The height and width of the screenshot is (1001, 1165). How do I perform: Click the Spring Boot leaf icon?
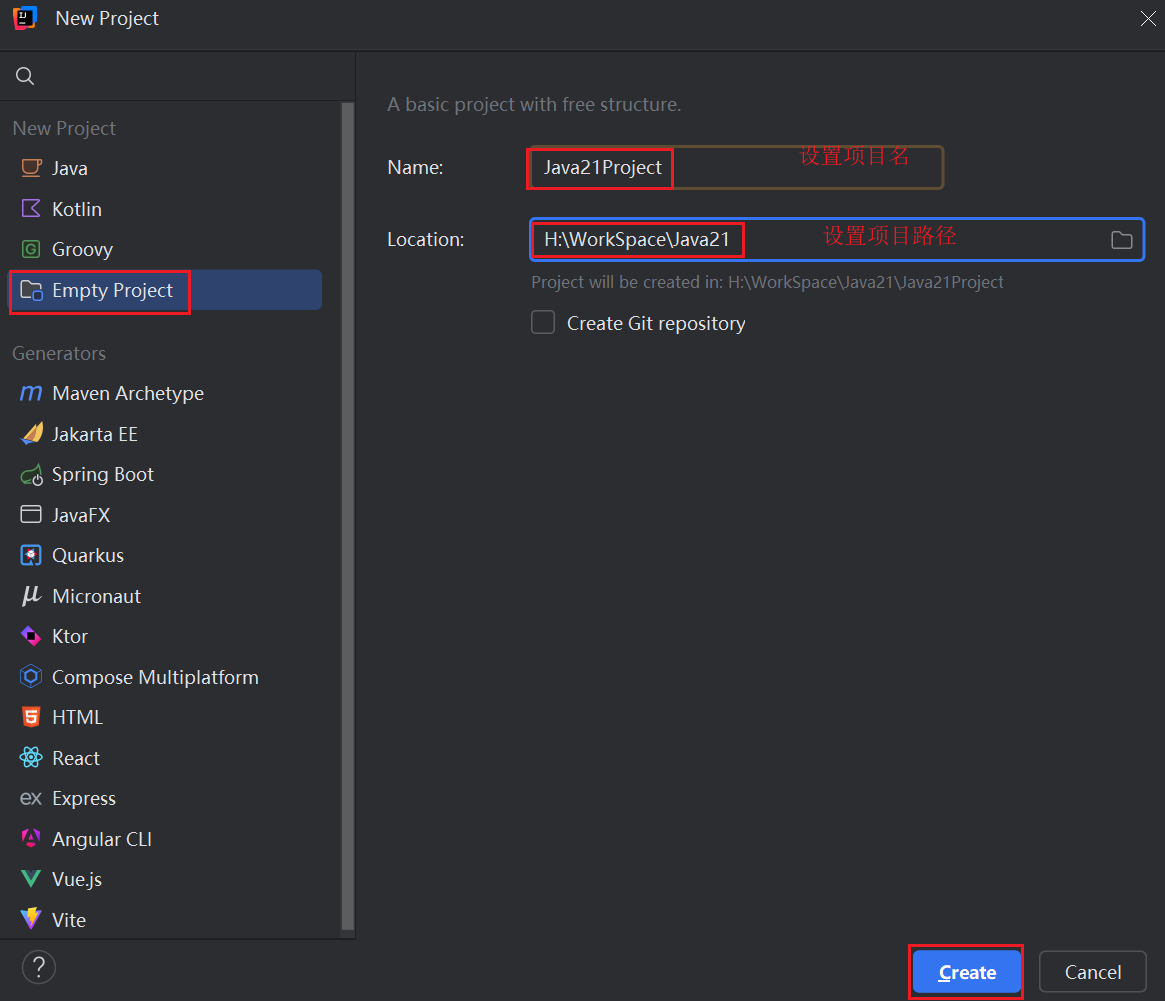pyautogui.click(x=31, y=474)
